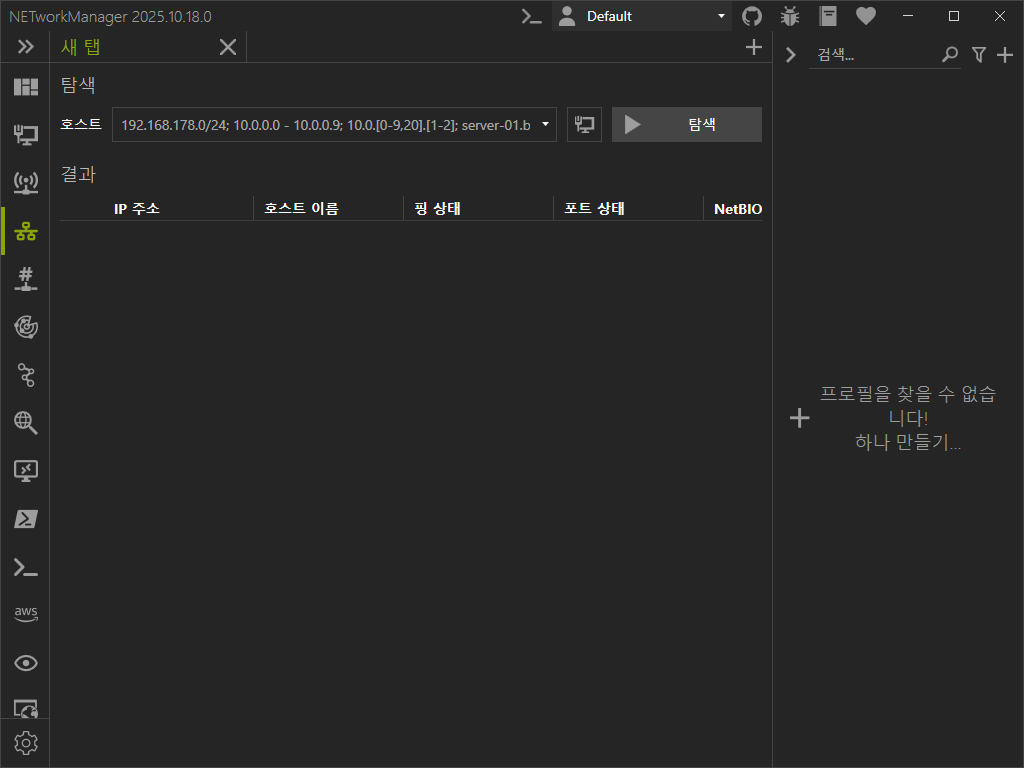Open the GitHub icon link
1024x768 pixels.
coord(752,16)
